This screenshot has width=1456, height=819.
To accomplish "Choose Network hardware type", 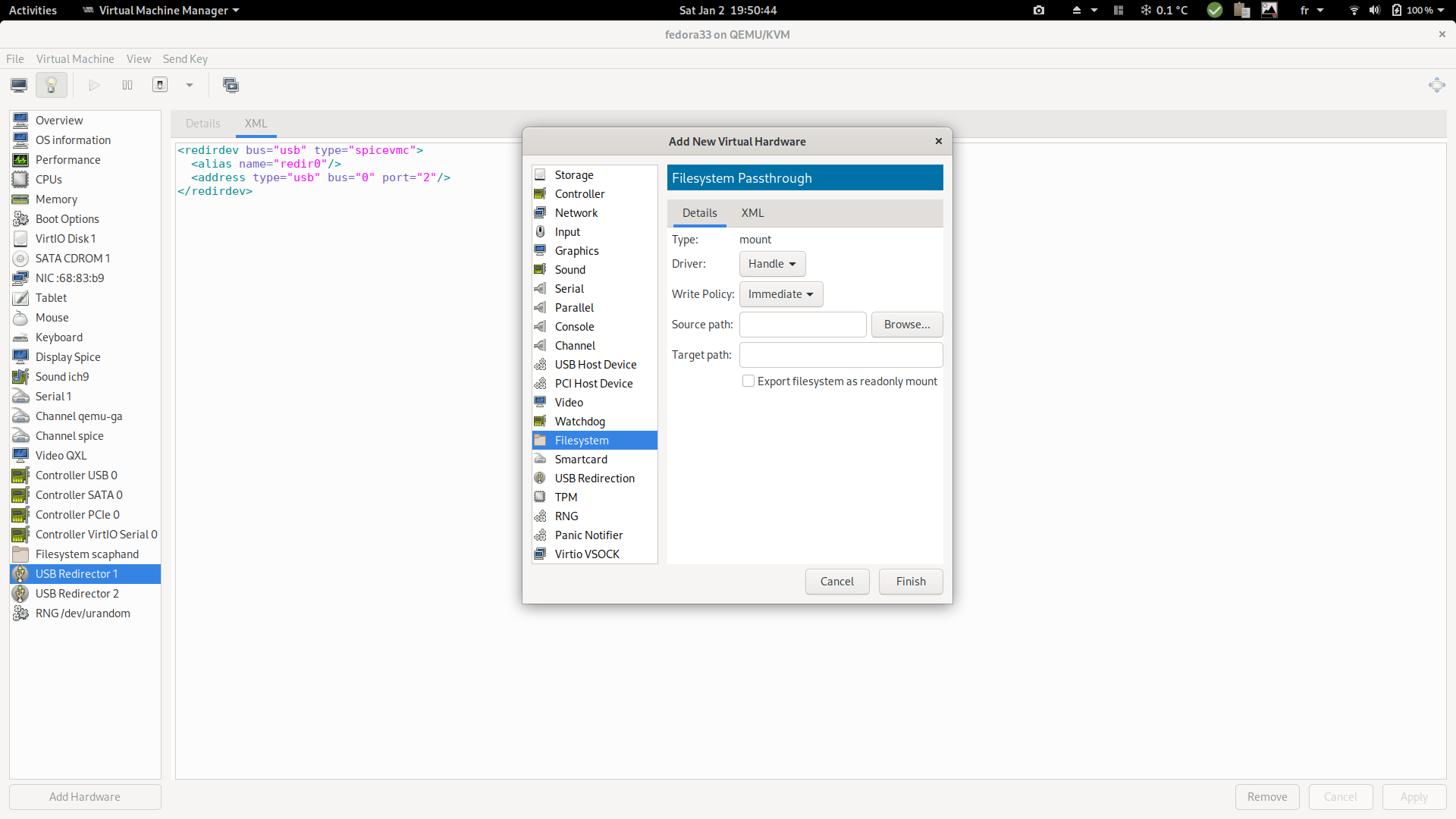I will coord(595,212).
